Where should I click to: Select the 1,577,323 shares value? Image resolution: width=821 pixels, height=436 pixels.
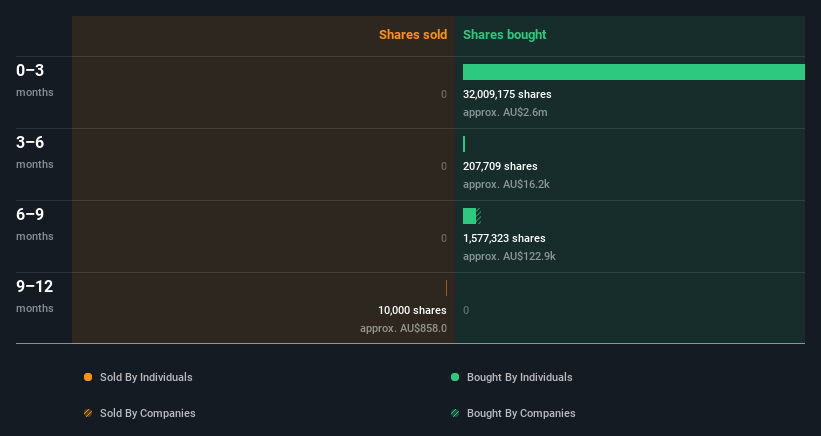[504, 238]
